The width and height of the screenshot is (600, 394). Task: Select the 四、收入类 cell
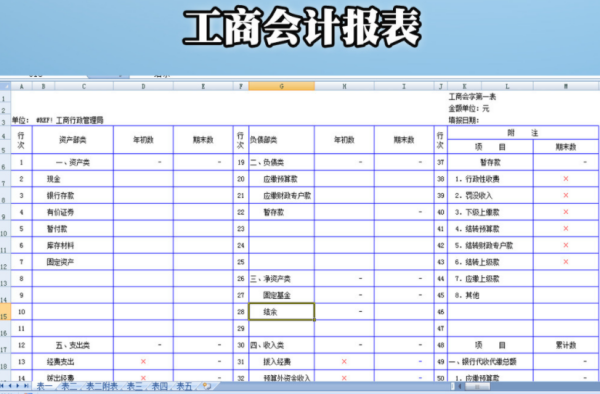click(282, 345)
